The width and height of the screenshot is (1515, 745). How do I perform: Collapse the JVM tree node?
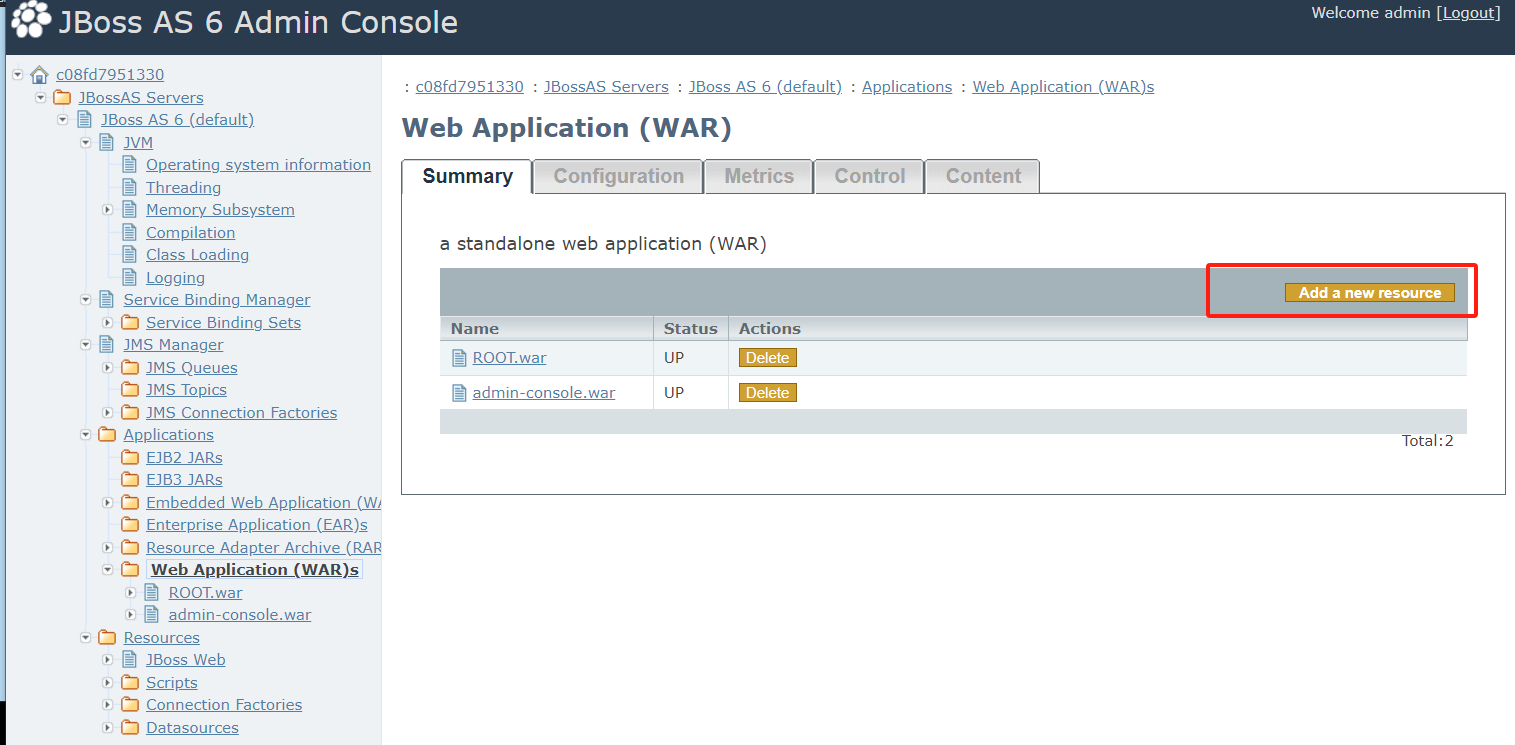coord(85,142)
